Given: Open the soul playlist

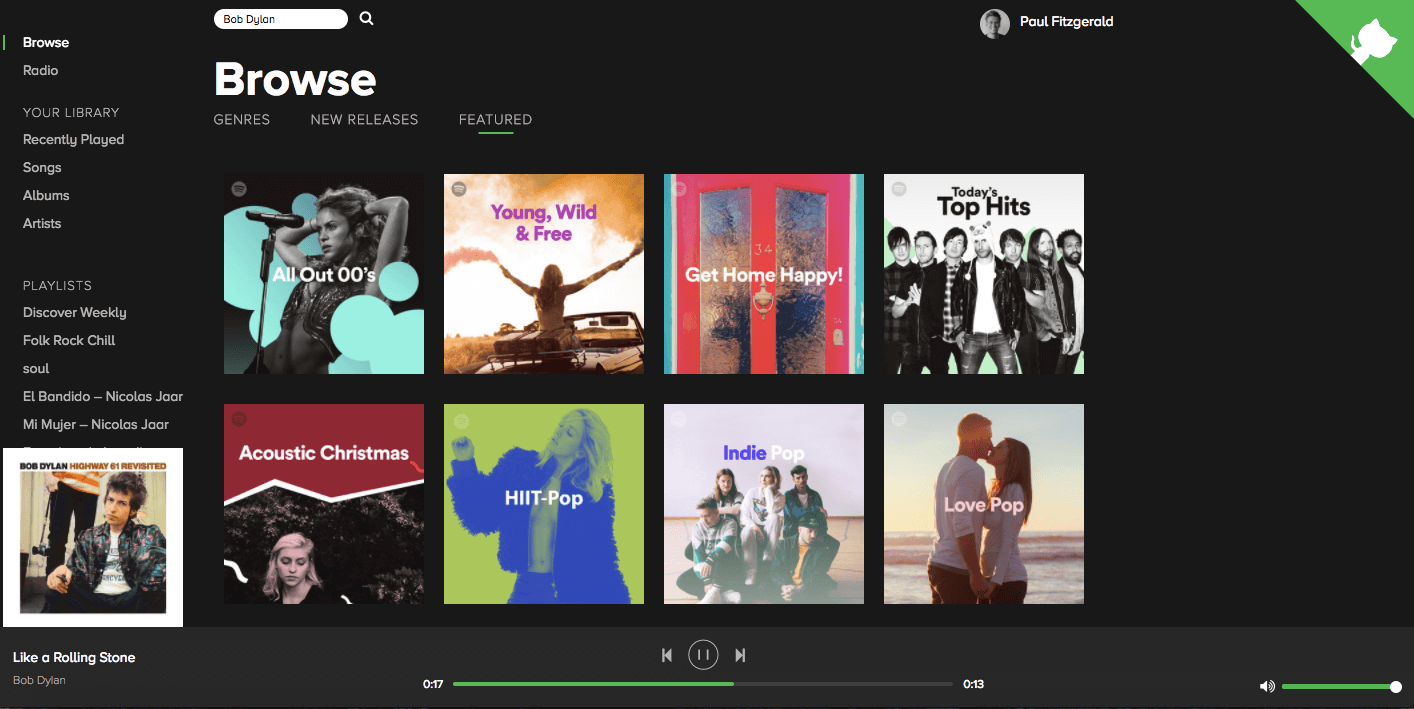Looking at the screenshot, I should (x=36, y=368).
